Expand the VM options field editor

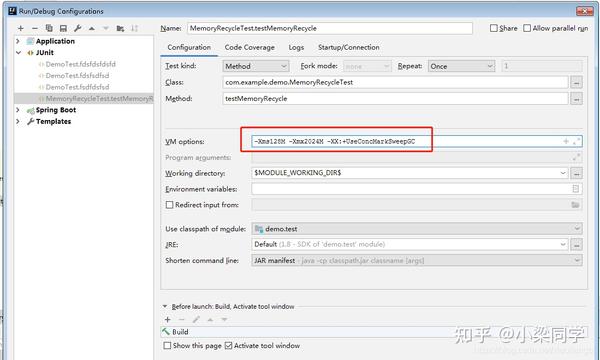tap(577, 142)
